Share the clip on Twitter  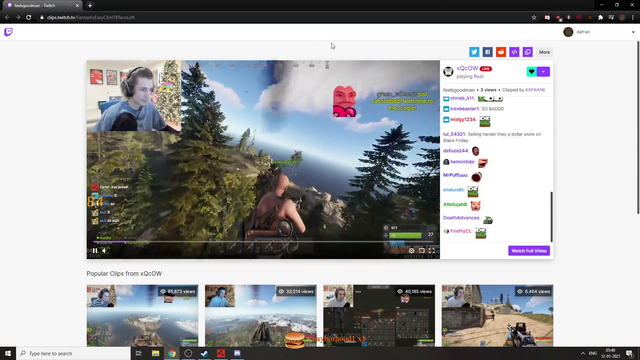(474, 52)
